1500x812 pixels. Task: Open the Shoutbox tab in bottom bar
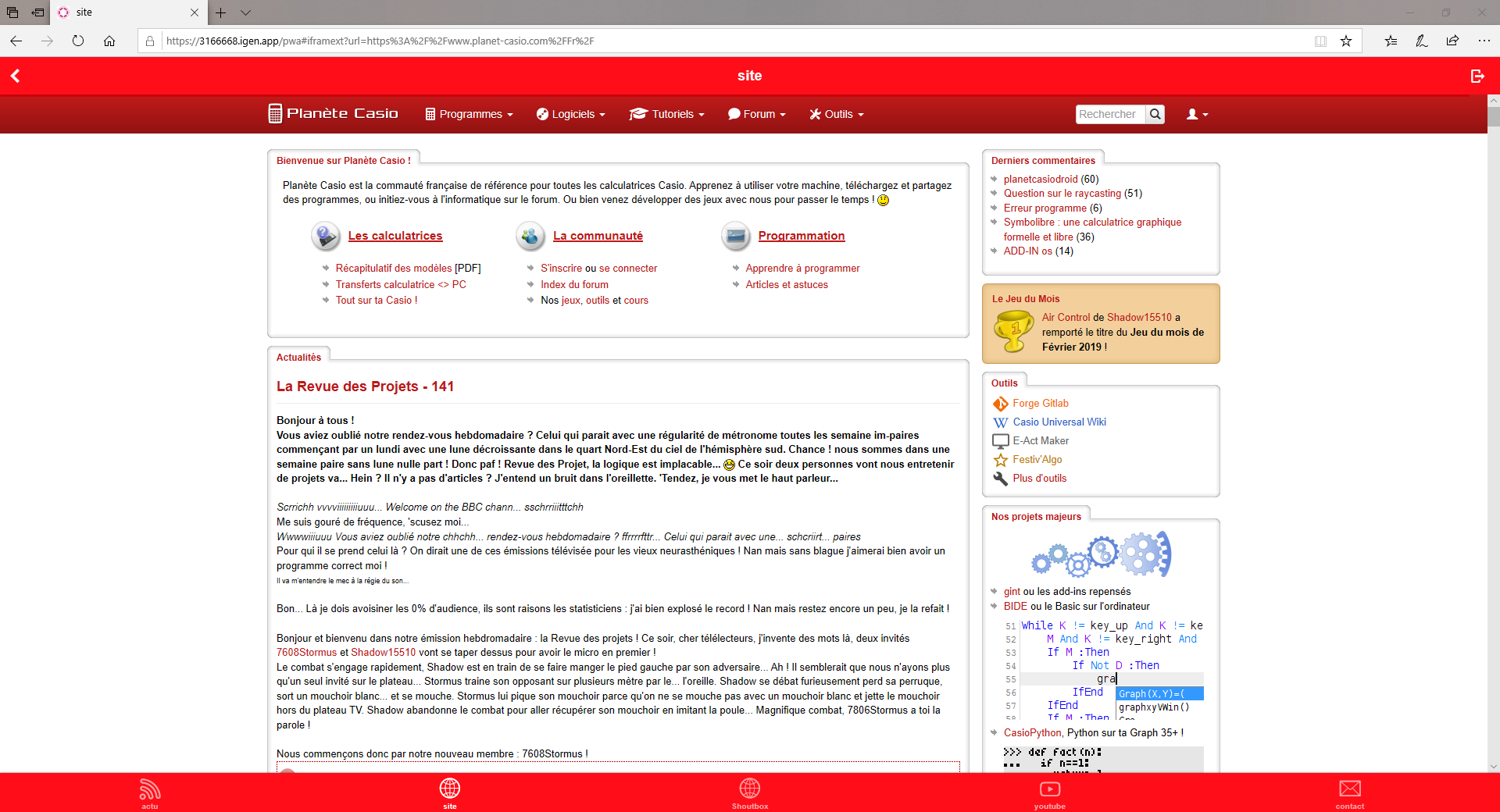[750, 792]
